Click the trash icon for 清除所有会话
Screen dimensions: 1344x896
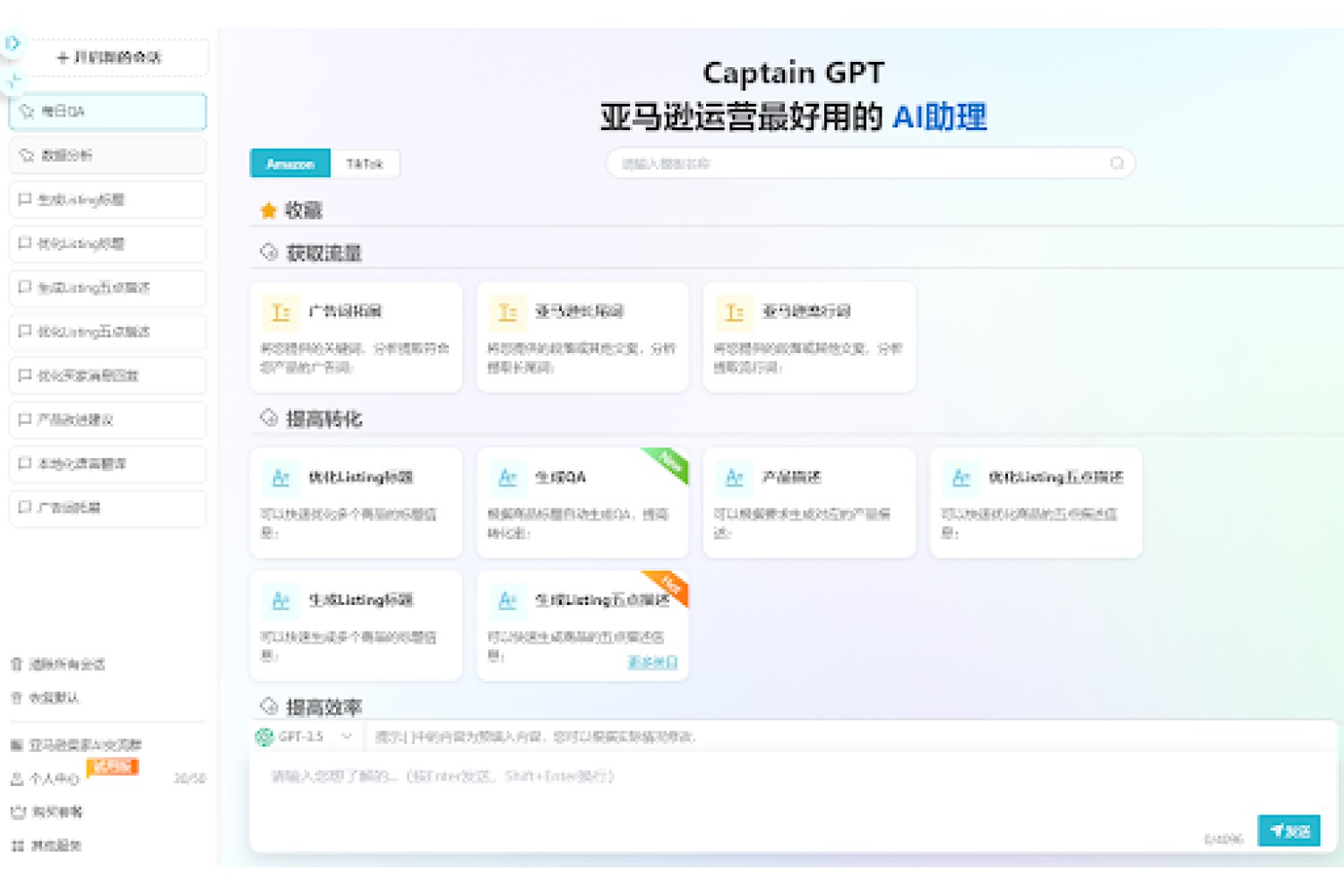coord(16,664)
